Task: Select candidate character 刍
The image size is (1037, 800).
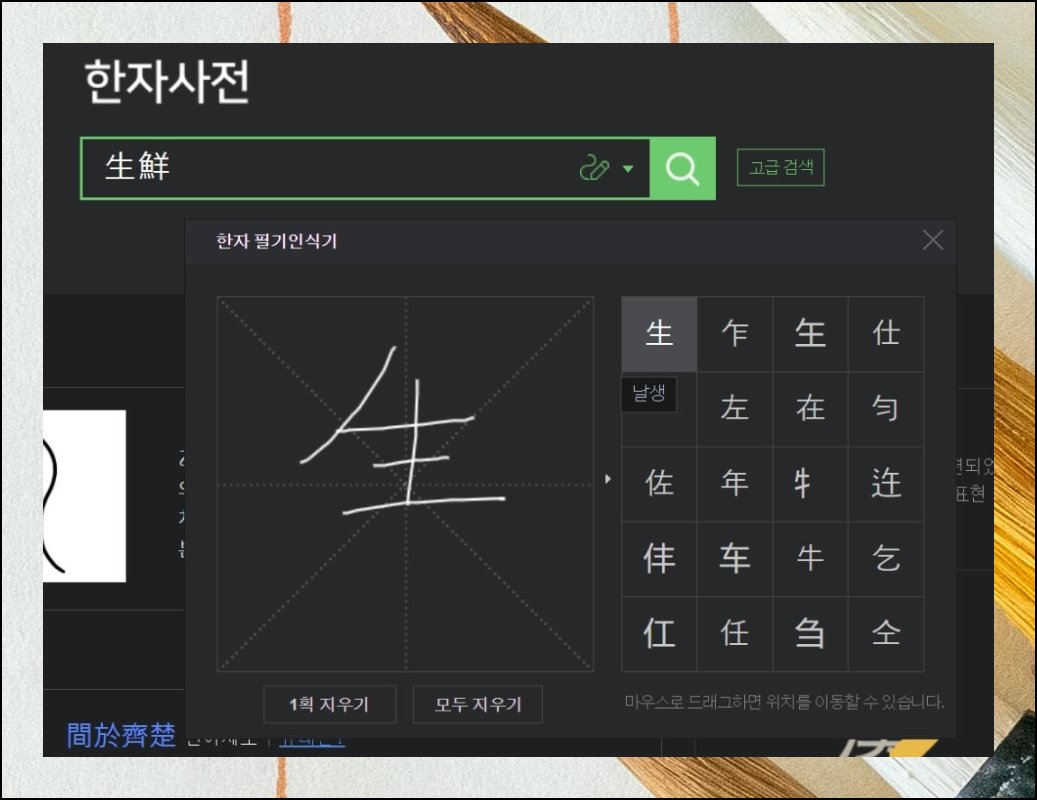Action: tap(810, 634)
